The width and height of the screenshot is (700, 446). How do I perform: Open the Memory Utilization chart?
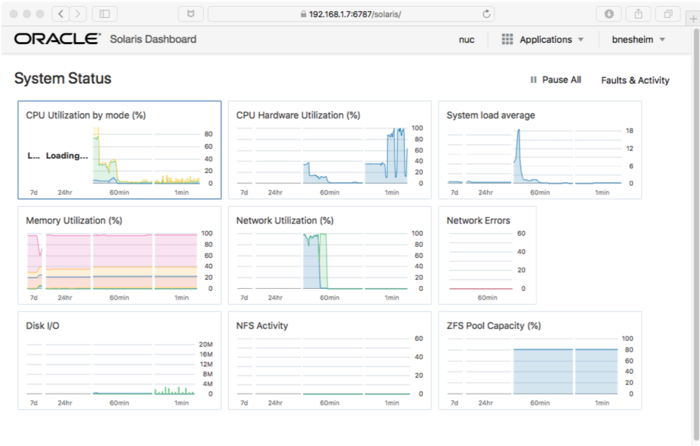pyautogui.click(x=119, y=255)
